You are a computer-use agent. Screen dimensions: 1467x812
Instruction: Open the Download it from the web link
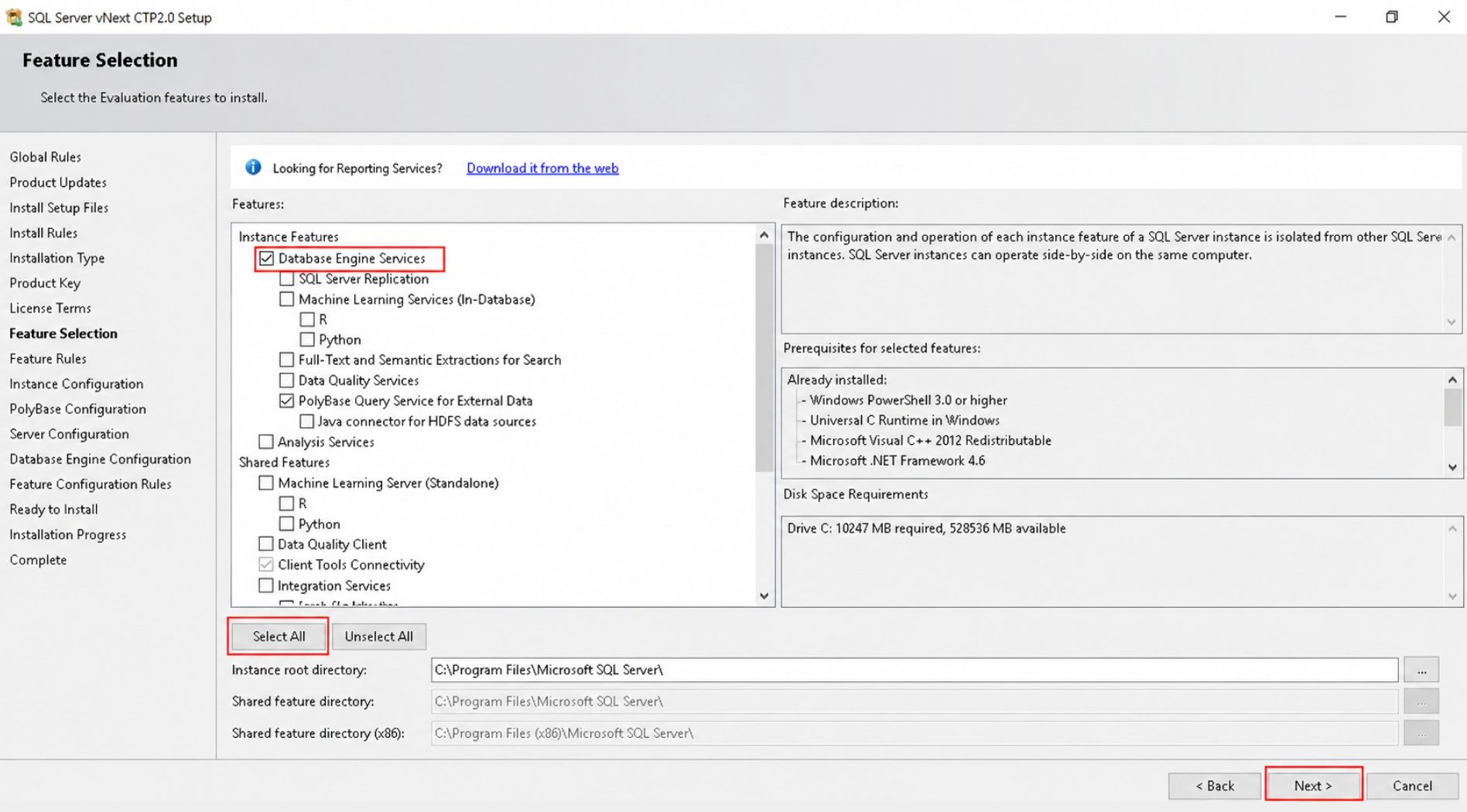[x=542, y=168]
